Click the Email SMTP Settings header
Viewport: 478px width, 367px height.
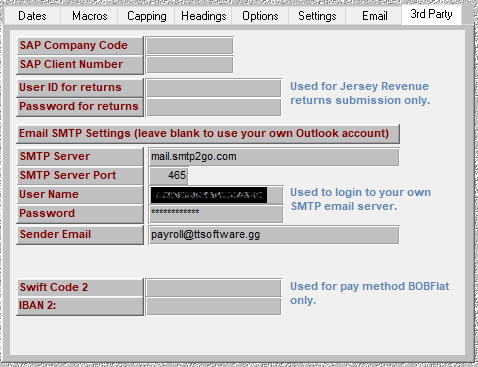click(x=208, y=134)
